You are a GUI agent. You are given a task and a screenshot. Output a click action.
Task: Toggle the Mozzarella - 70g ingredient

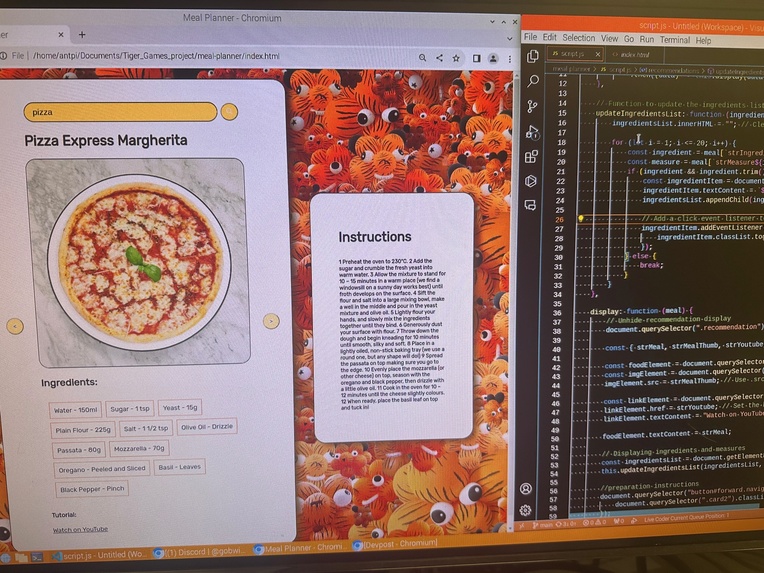point(139,448)
